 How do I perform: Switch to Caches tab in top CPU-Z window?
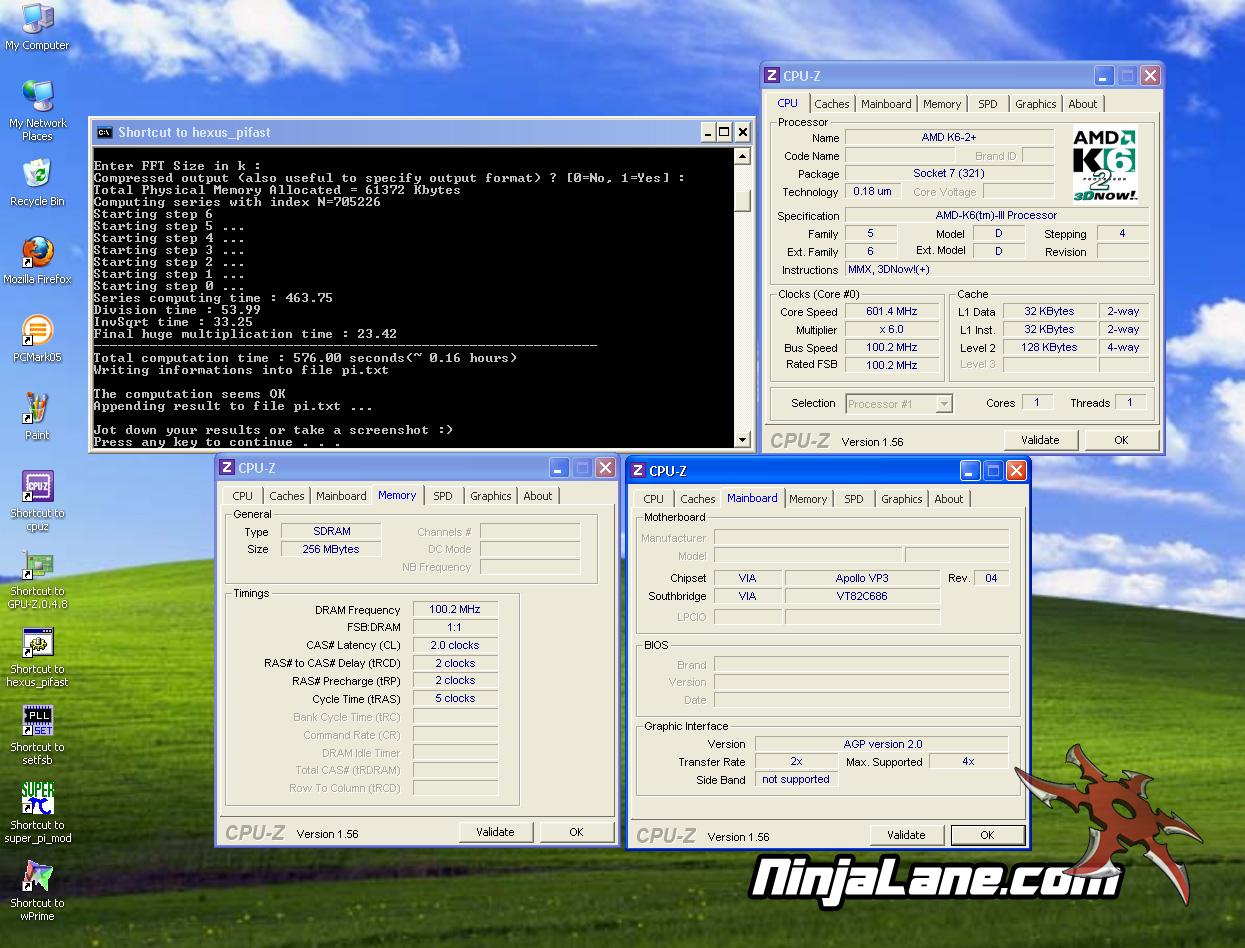tap(831, 104)
